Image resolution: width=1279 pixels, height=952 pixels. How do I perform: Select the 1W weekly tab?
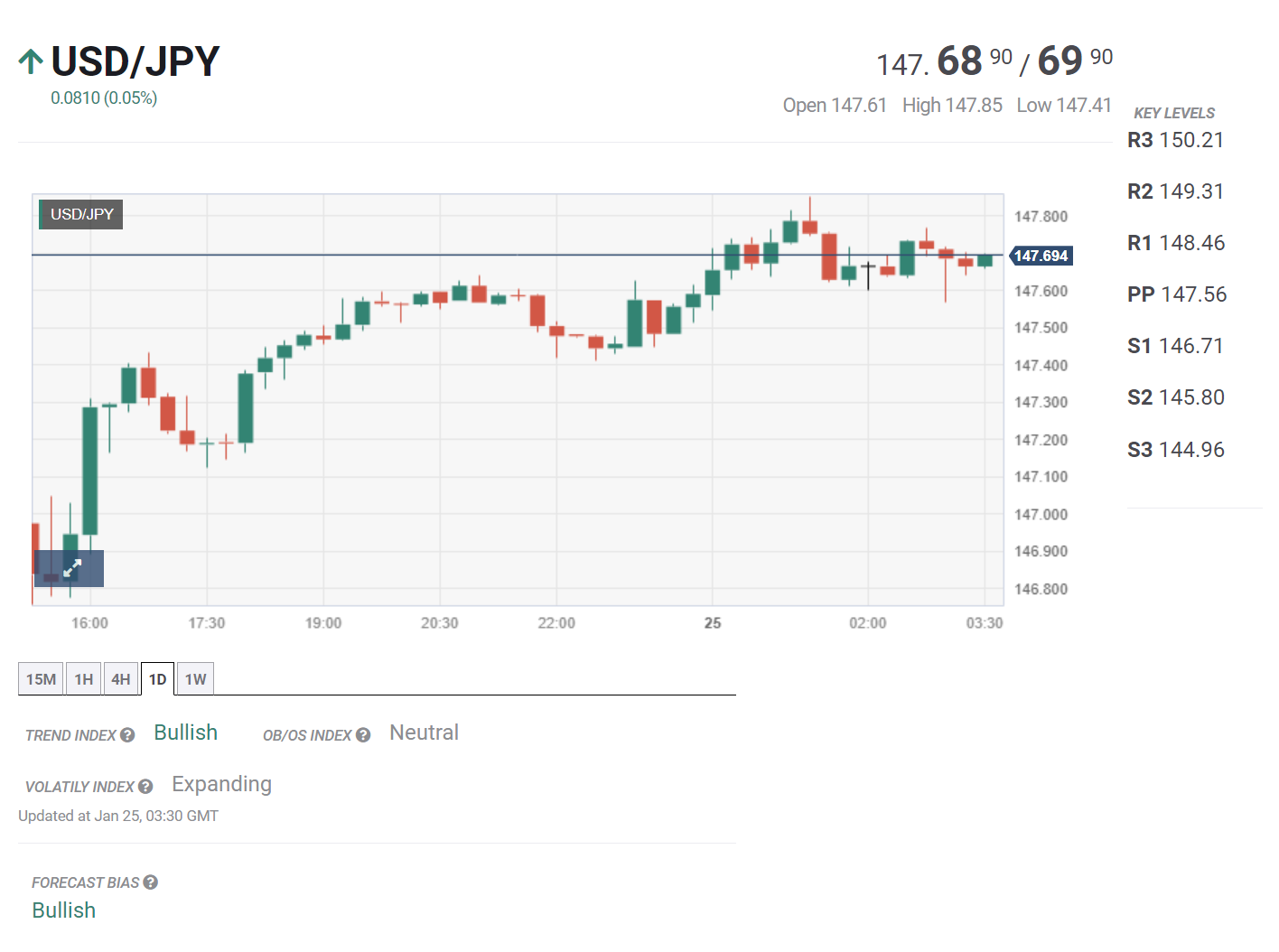(x=194, y=678)
